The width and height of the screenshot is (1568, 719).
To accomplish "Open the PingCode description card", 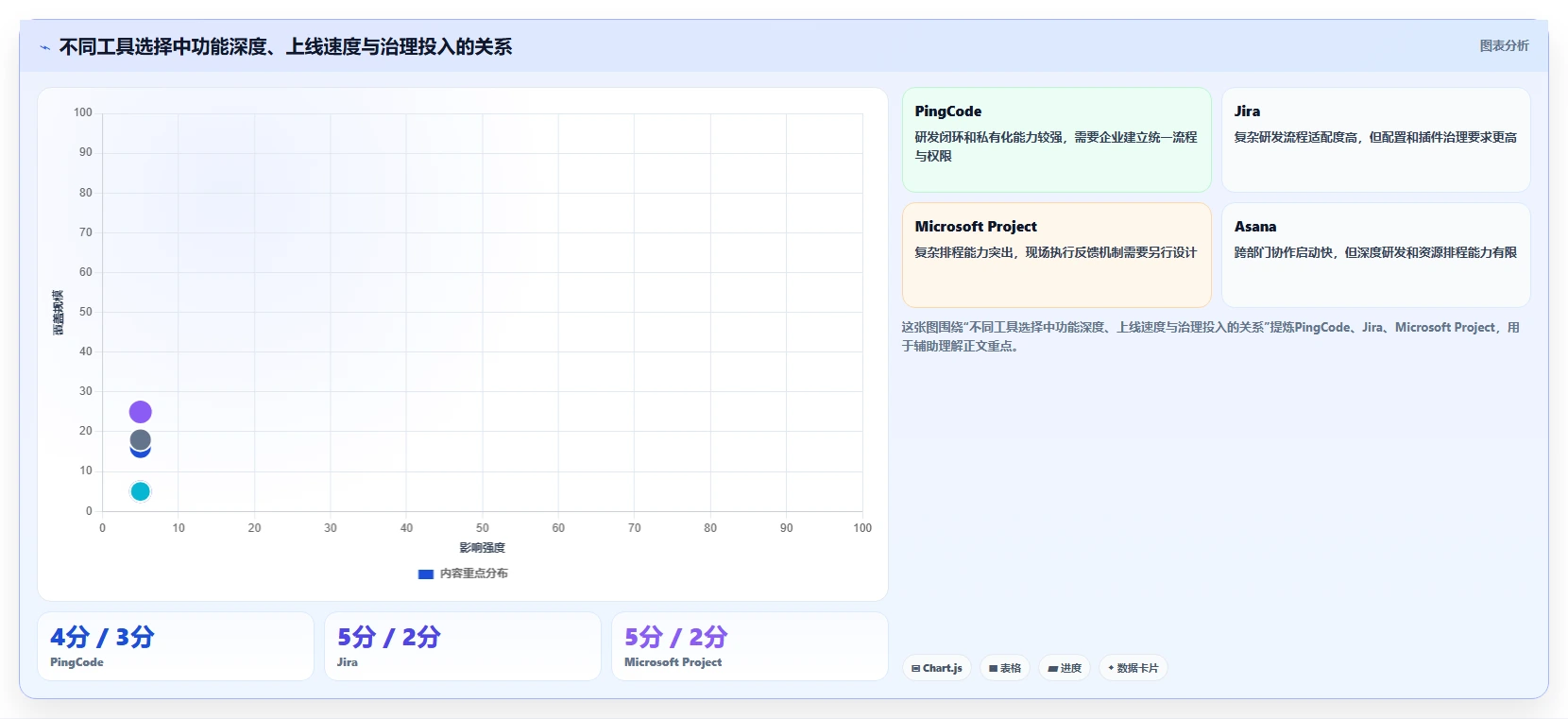I will 1056,140.
